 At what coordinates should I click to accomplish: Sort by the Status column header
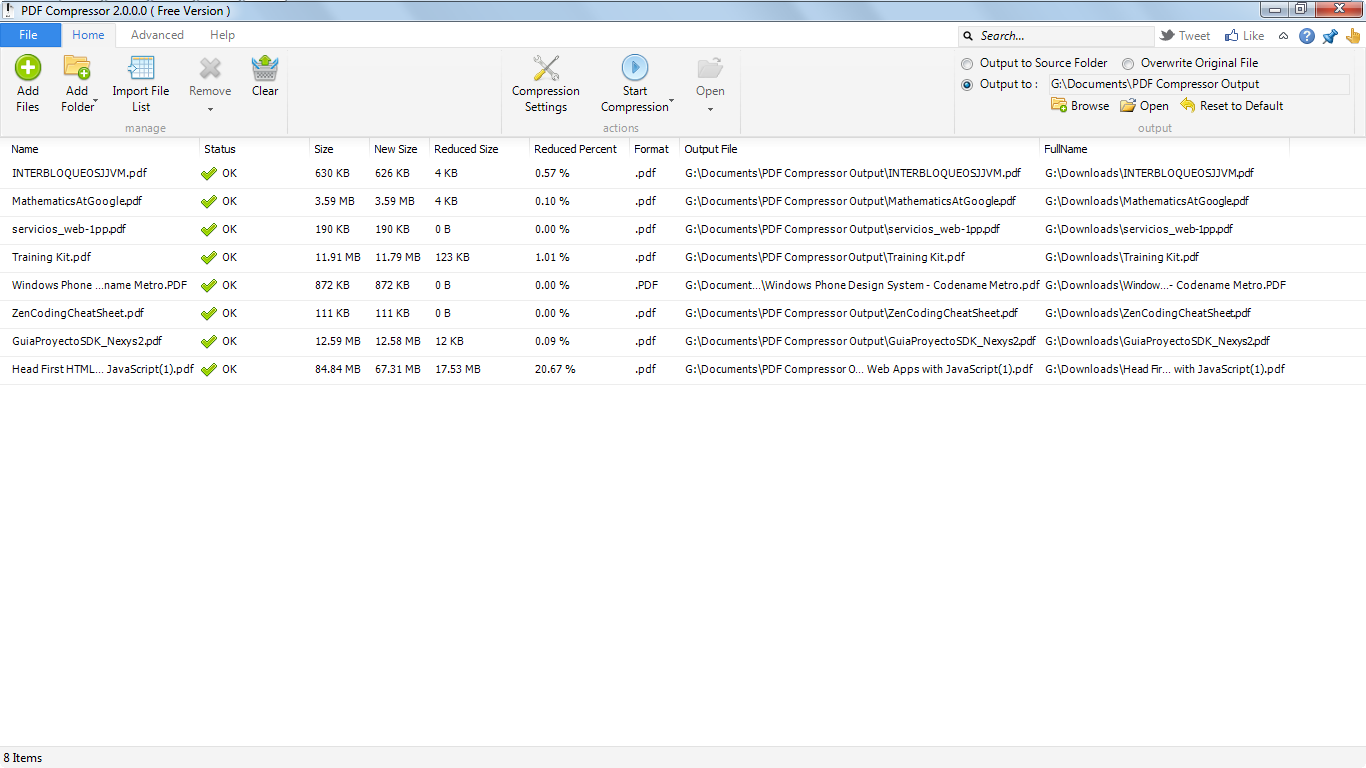click(220, 149)
